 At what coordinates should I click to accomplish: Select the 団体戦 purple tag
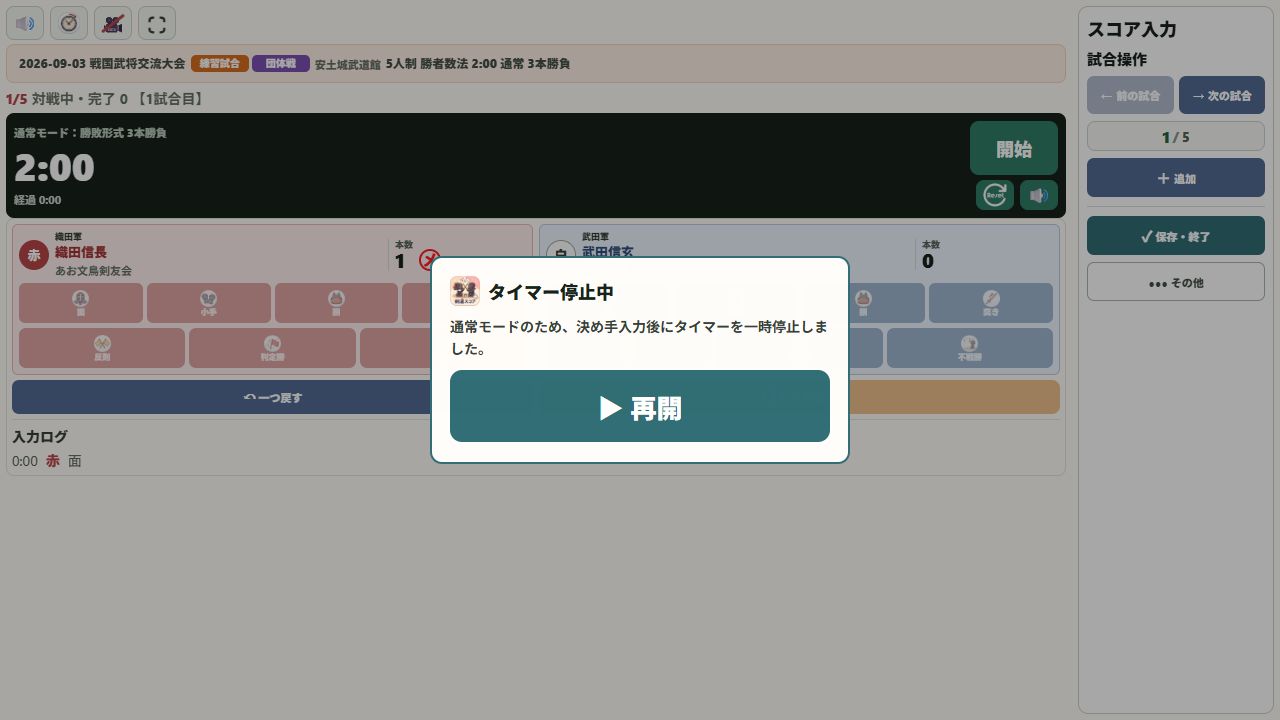(281, 63)
